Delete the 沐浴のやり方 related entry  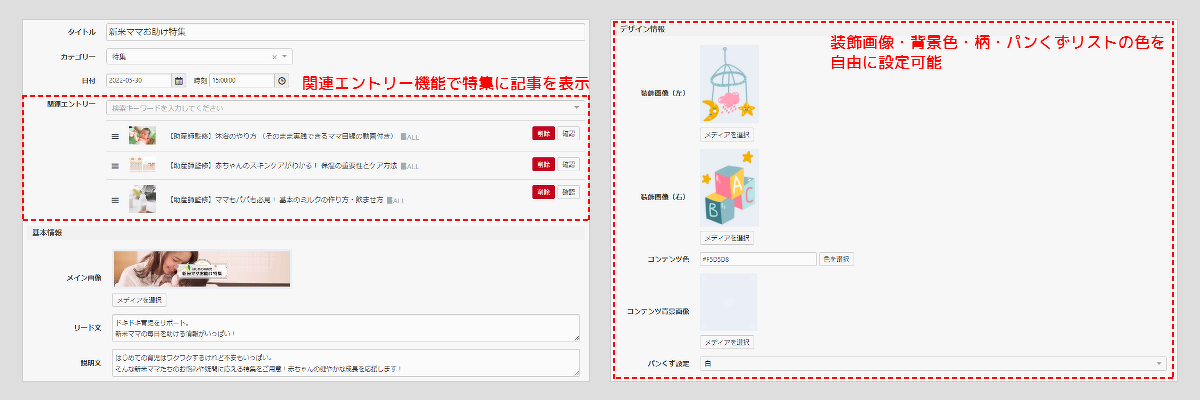[x=543, y=132]
